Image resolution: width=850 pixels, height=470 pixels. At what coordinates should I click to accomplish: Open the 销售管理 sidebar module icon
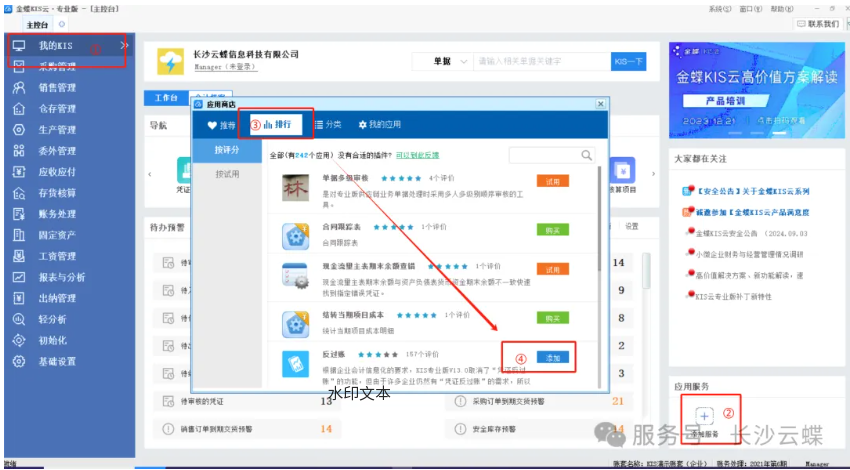point(18,88)
